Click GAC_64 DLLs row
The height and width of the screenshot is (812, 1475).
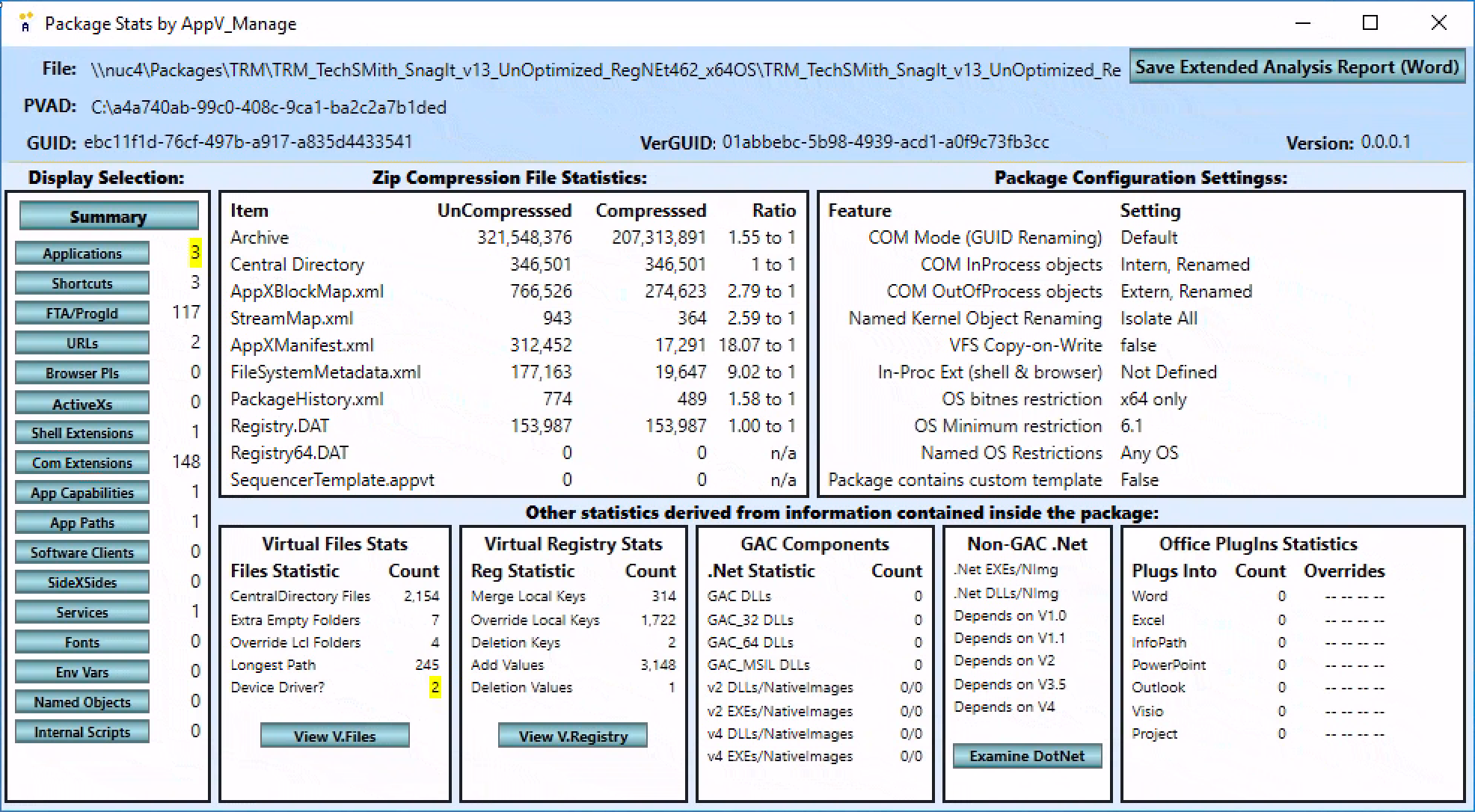815,642
